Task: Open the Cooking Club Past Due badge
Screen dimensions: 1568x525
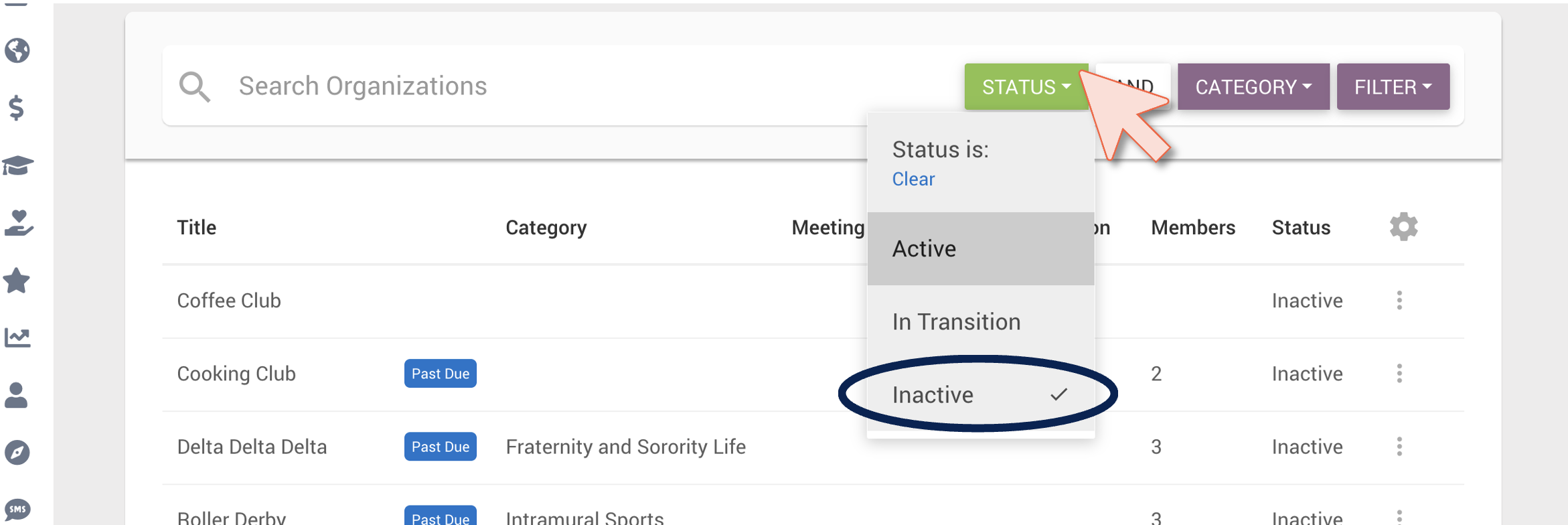Action: coord(440,374)
